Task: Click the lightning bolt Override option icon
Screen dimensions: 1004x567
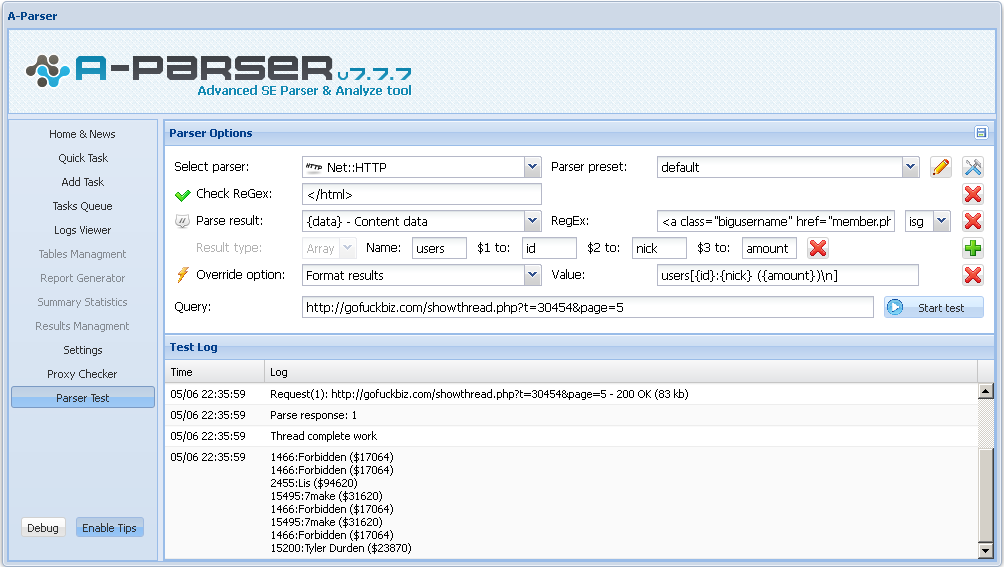Action: (182, 275)
